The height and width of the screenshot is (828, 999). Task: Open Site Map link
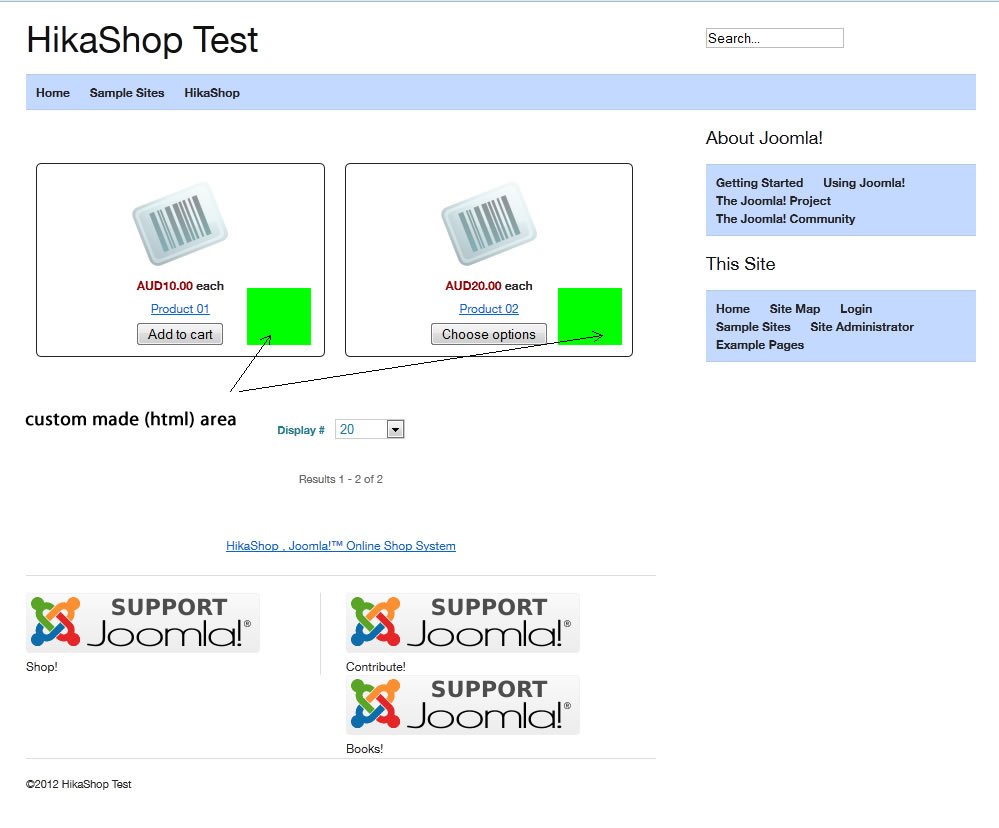coord(794,309)
